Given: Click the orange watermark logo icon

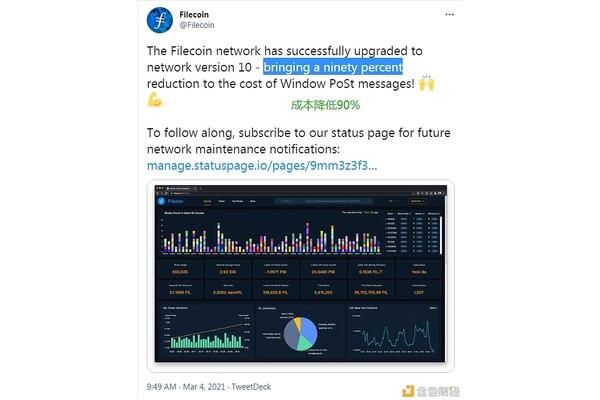Looking at the screenshot, I should (x=408, y=391).
